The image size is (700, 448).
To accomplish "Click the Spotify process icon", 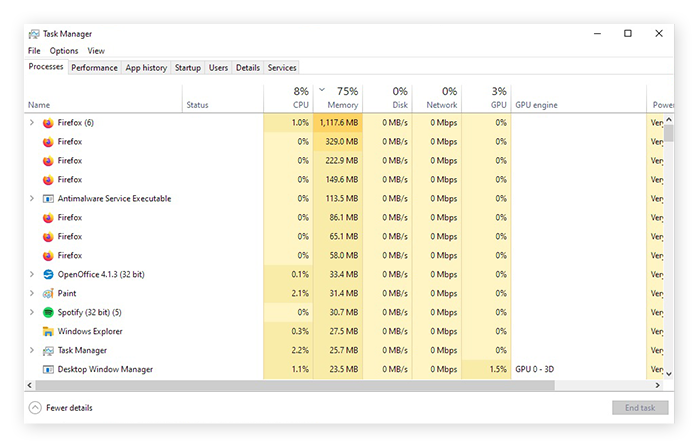I will click(48, 312).
